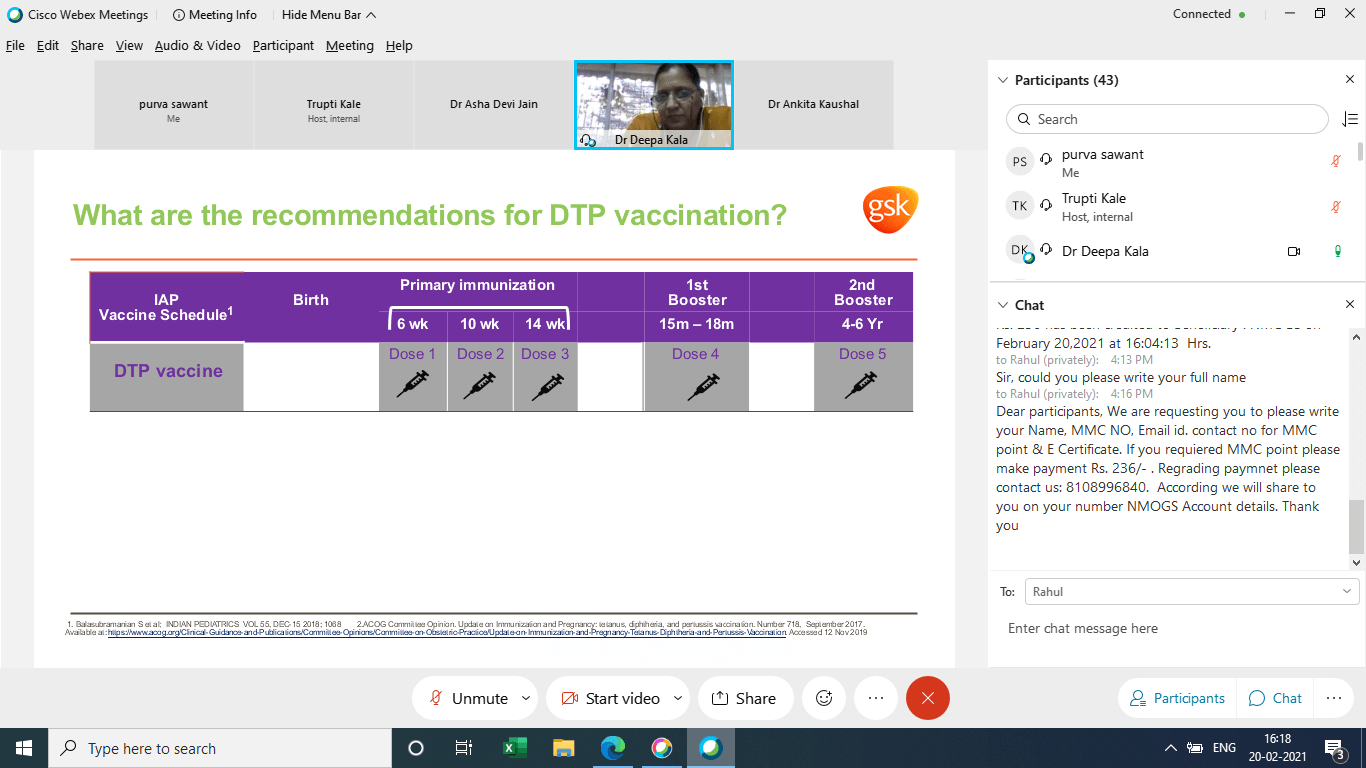Open the Audio & Video menu
The height and width of the screenshot is (768, 1366).
tap(197, 46)
